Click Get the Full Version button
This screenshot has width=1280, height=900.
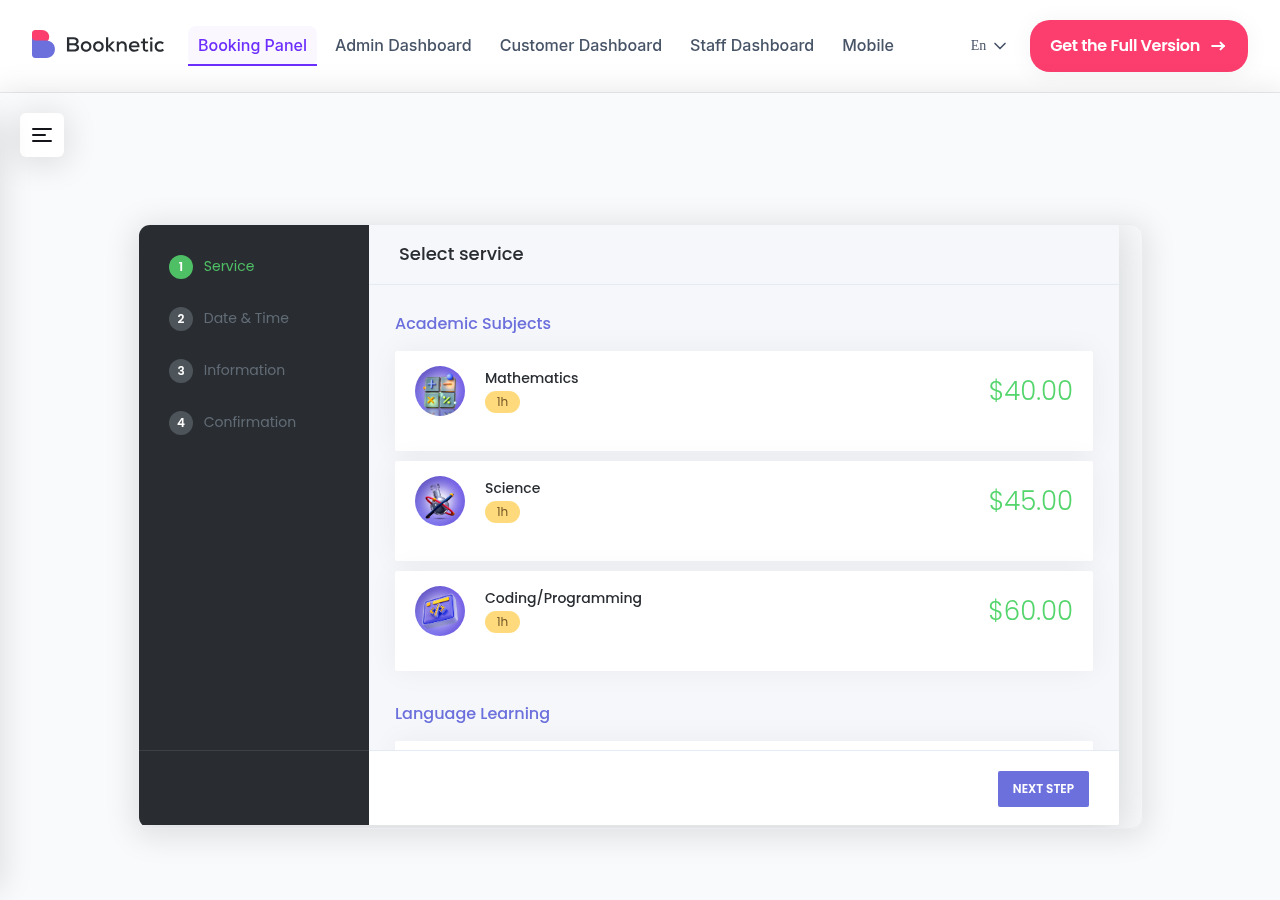pos(1139,46)
